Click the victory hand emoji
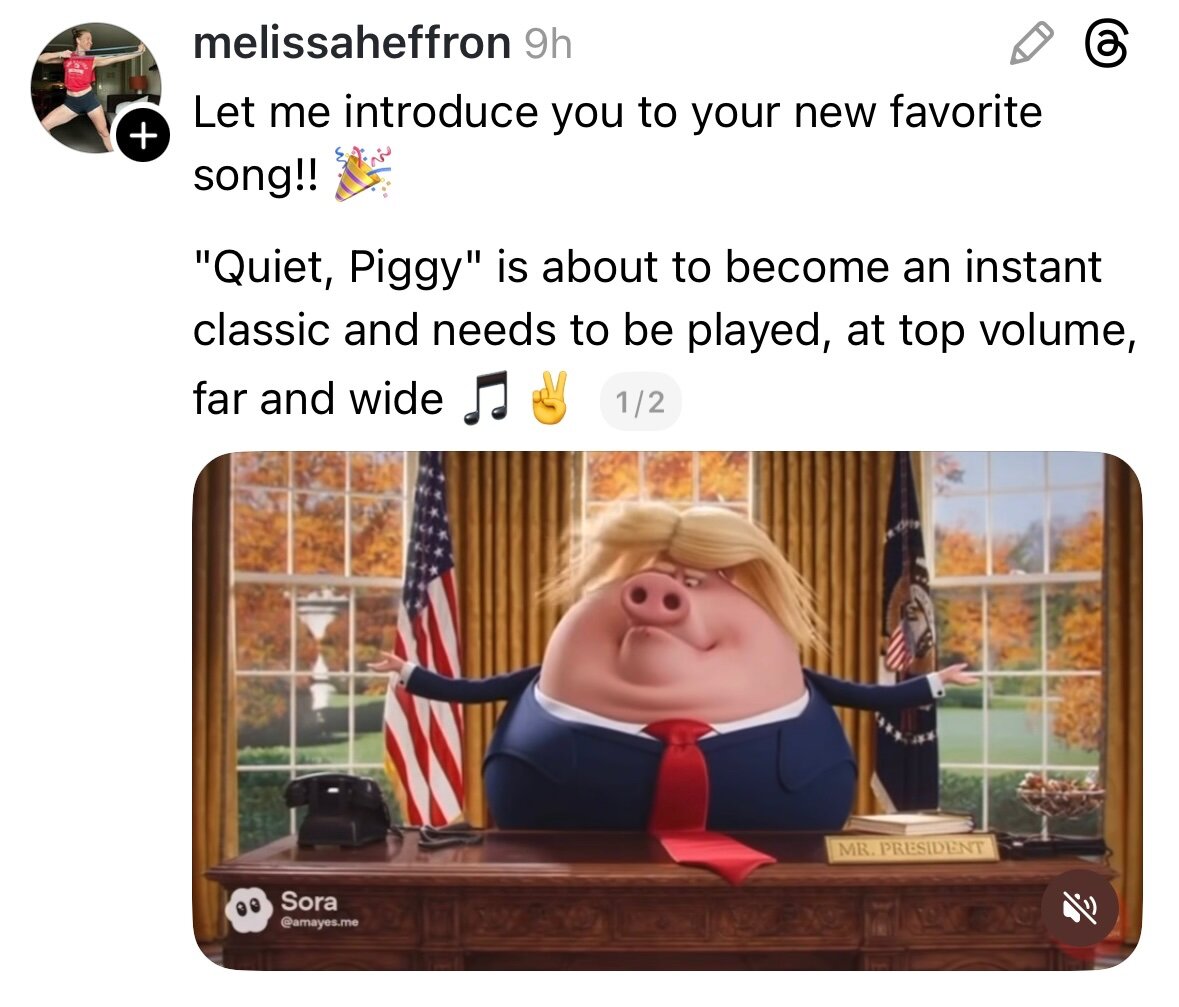Screen dimensions: 1179x1007 [x=549, y=397]
